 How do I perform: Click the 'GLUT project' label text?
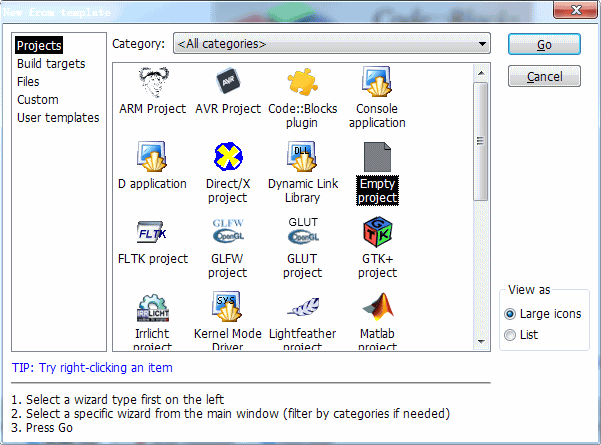[x=302, y=266]
